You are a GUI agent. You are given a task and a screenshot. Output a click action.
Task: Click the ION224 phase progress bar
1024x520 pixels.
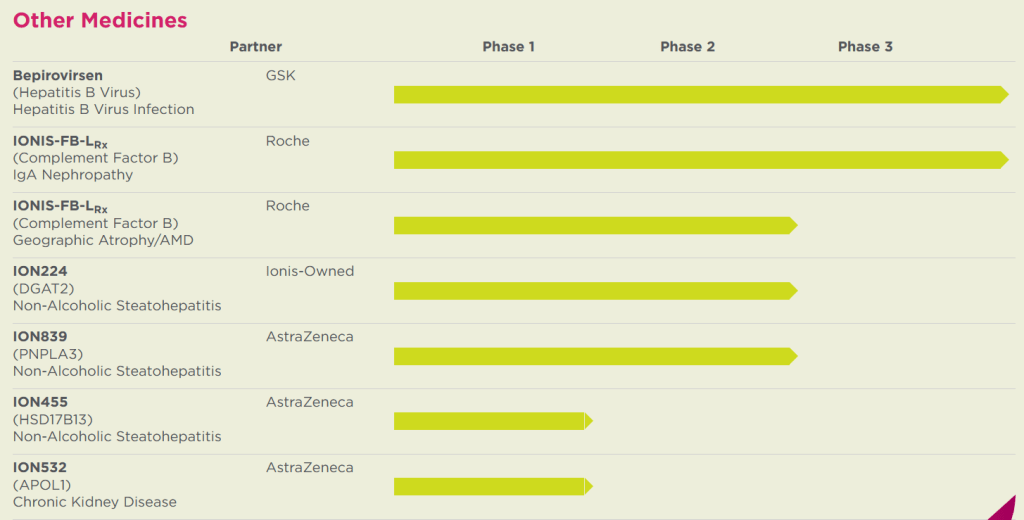click(x=594, y=291)
